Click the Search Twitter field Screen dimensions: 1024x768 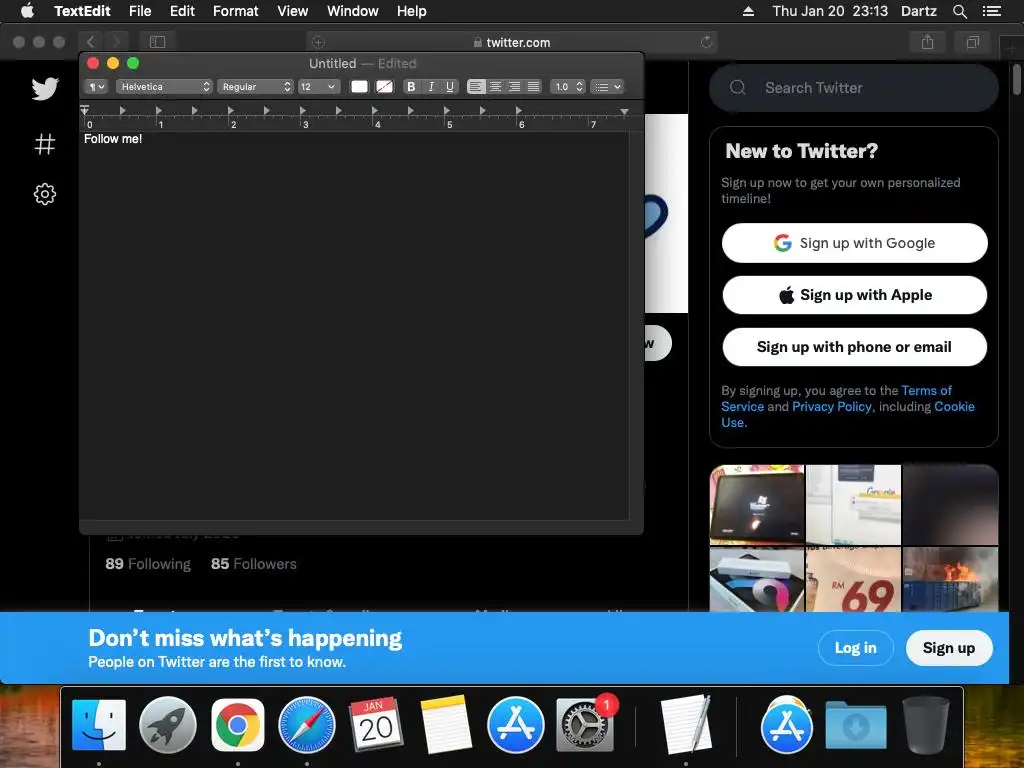point(854,88)
